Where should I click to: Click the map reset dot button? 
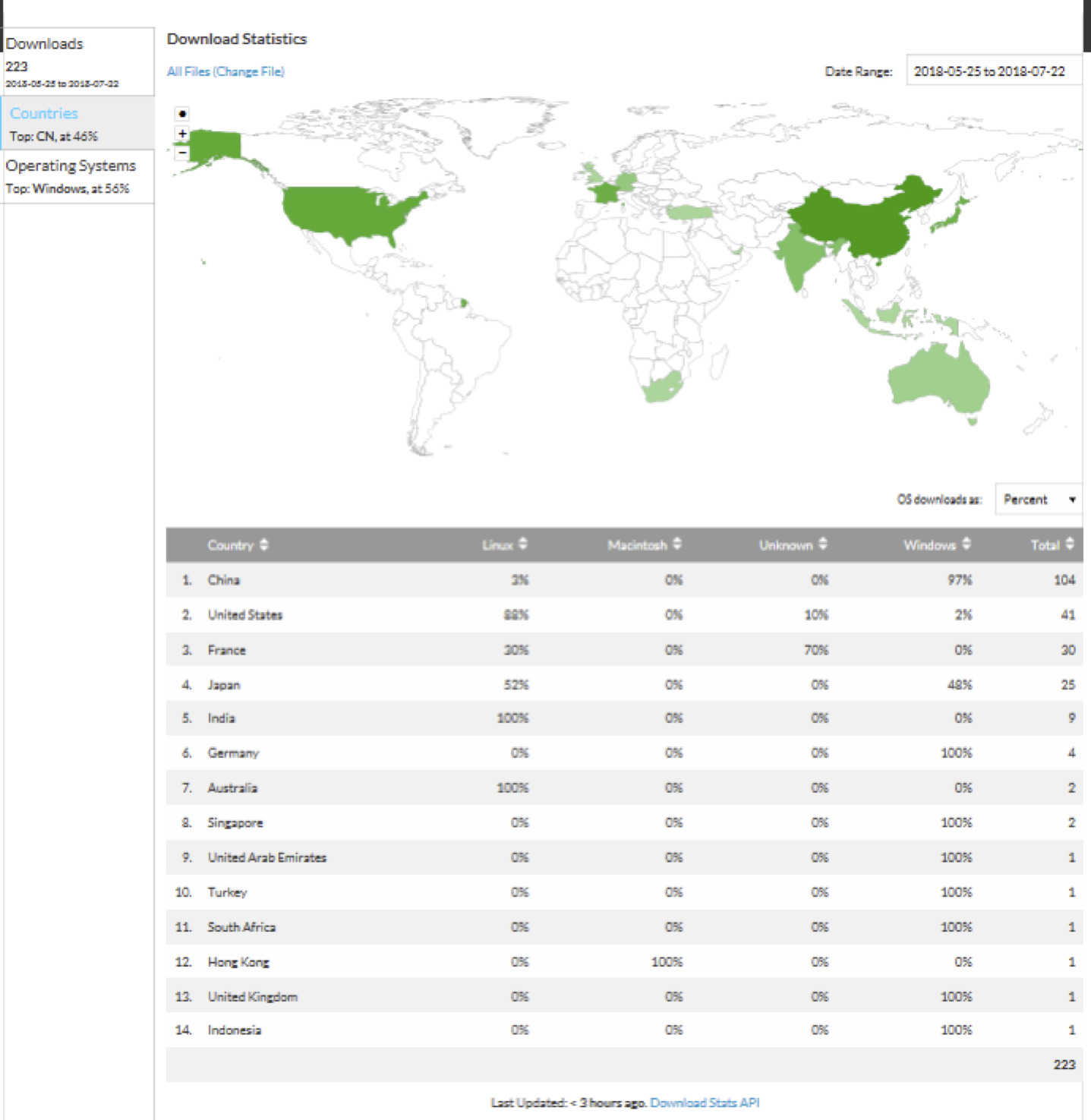182,114
